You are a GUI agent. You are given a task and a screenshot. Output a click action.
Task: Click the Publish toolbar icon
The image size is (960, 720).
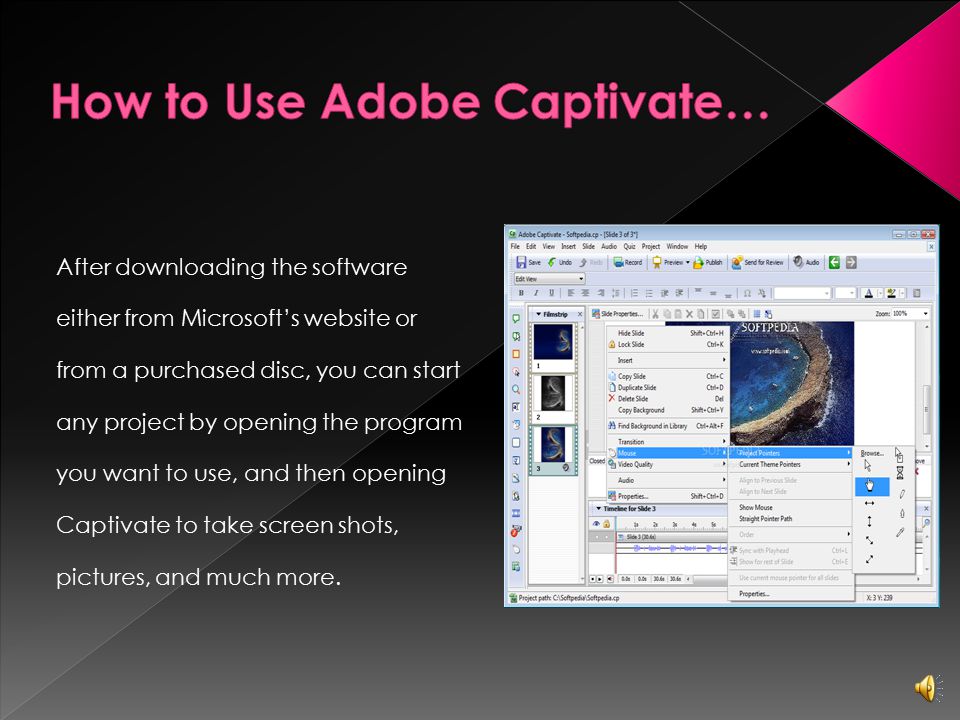point(698,262)
